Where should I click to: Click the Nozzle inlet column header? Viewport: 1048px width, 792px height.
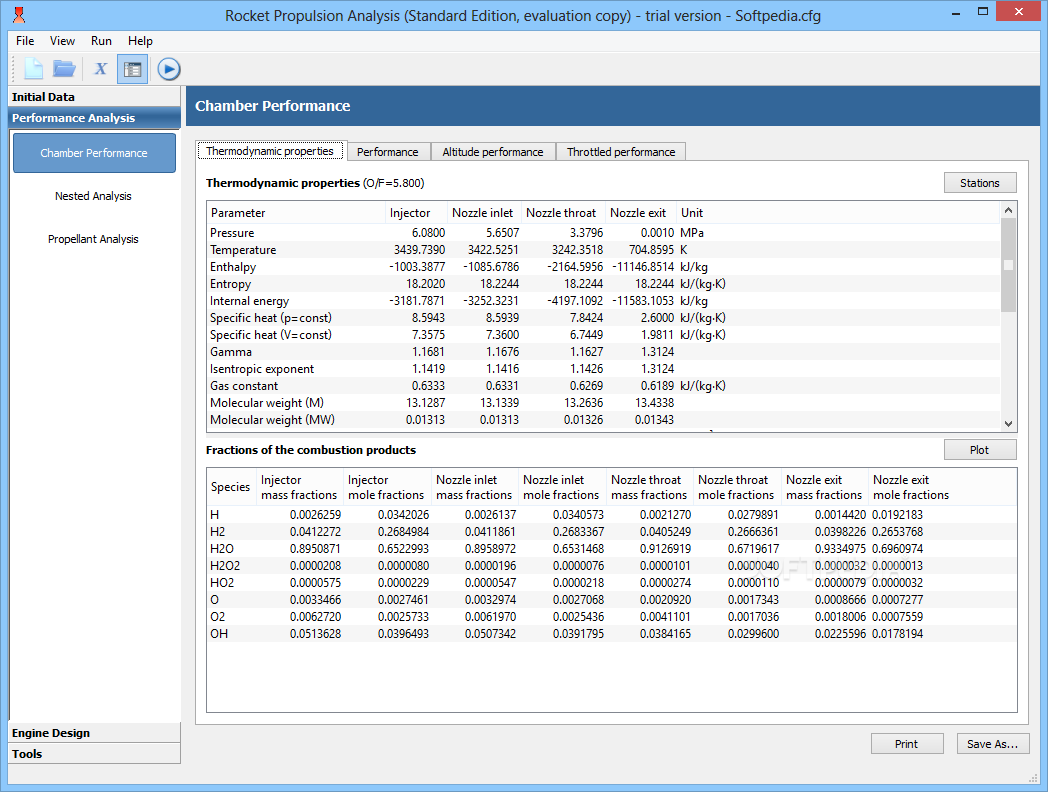(x=485, y=213)
